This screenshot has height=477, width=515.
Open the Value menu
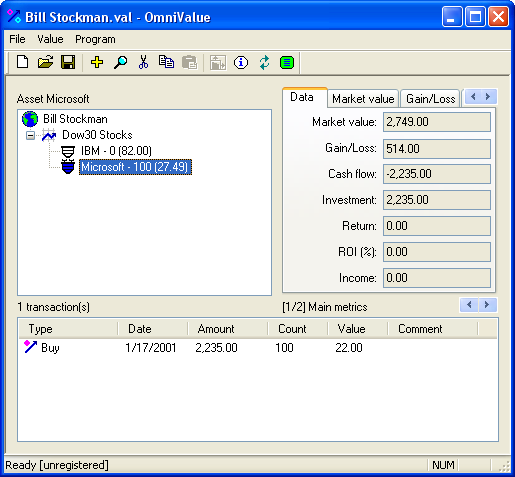coord(50,39)
